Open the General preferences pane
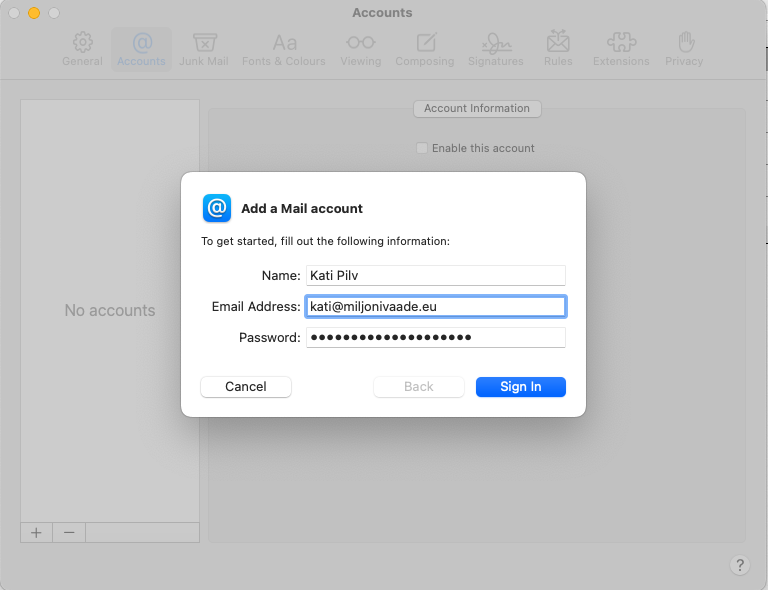Viewport: 768px width, 590px height. [x=82, y=49]
